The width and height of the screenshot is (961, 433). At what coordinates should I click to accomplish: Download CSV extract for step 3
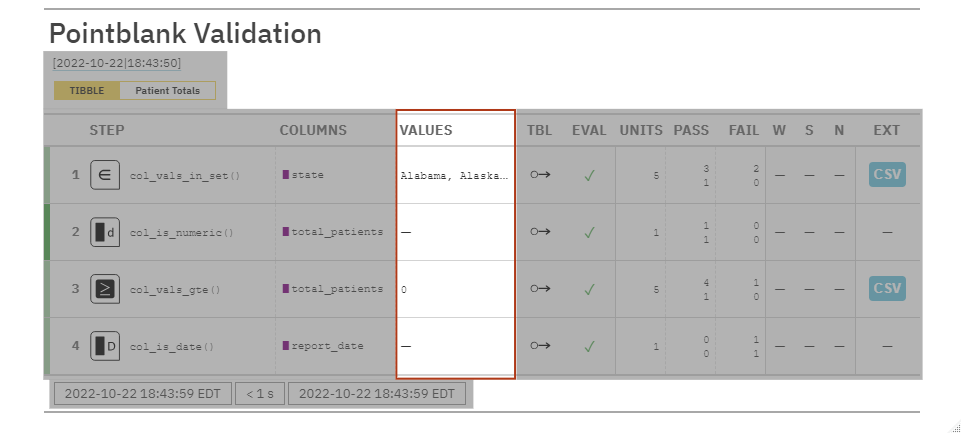coord(887,289)
